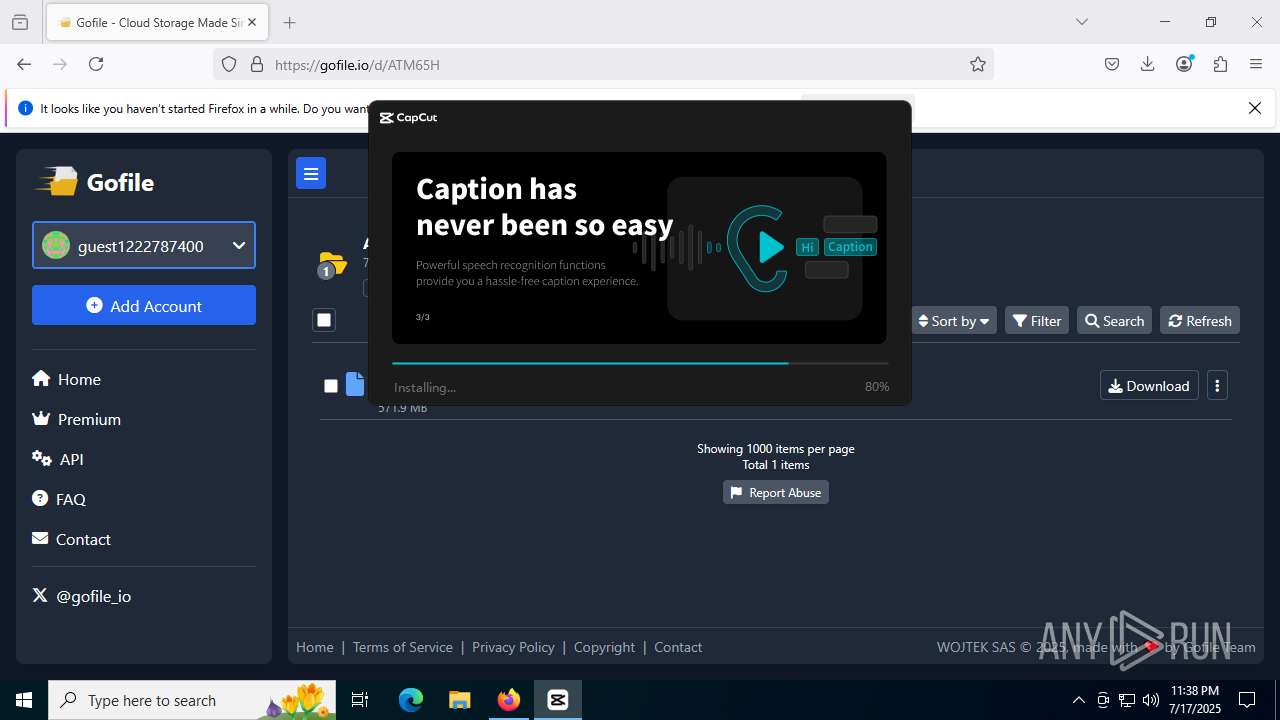Open Contact in sidebar

pos(71,539)
